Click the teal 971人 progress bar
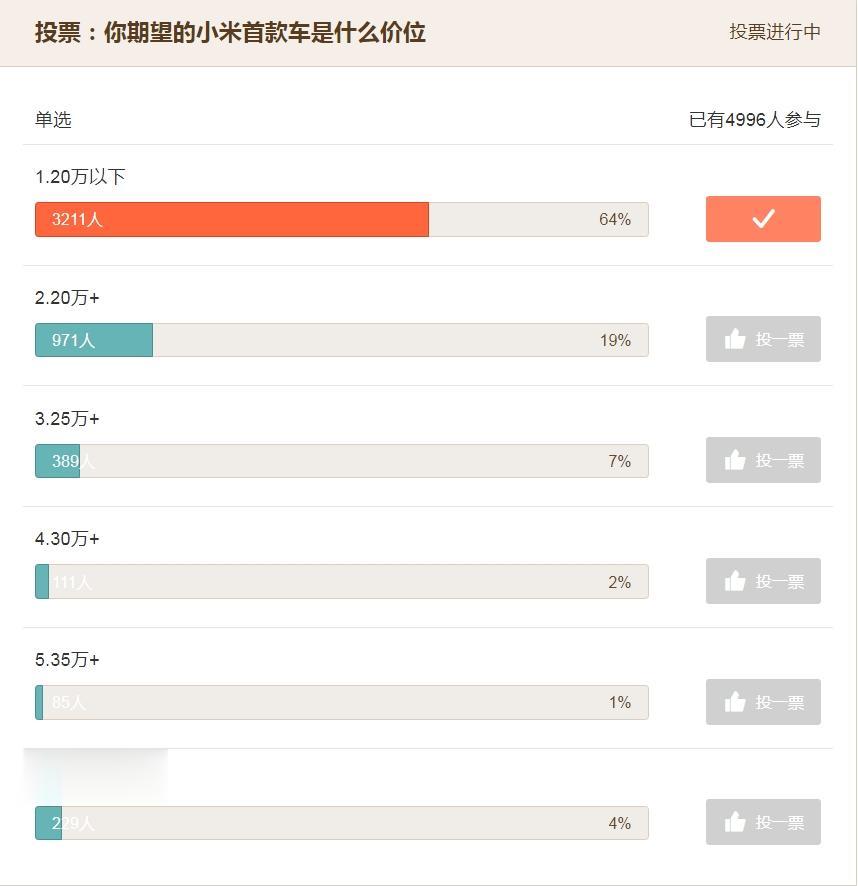Screen dimensions: 858x886 coord(94,340)
